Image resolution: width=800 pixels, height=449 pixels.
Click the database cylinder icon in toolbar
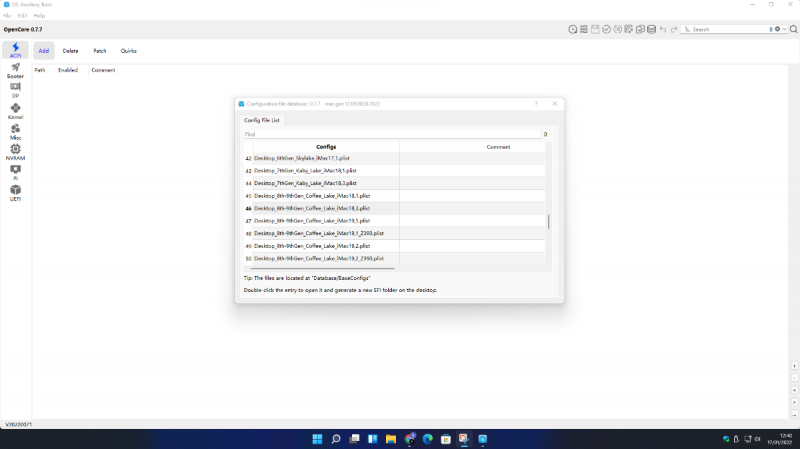pos(652,30)
